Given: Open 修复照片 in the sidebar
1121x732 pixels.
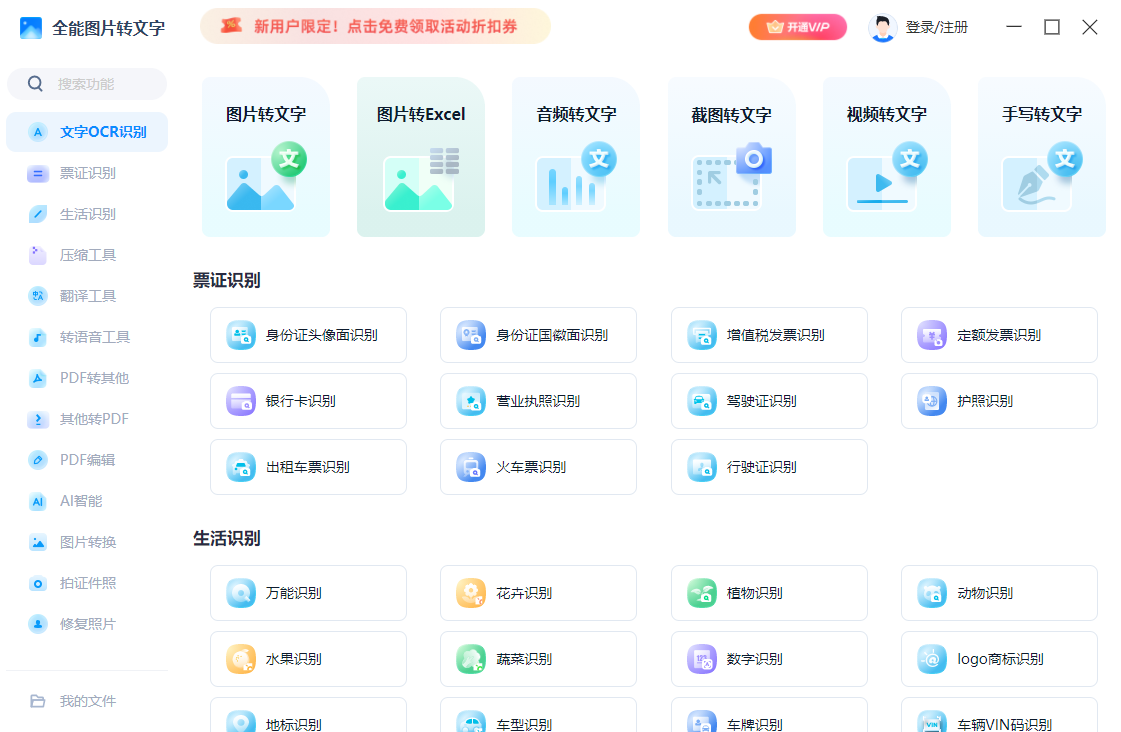Looking at the screenshot, I should 87,624.
